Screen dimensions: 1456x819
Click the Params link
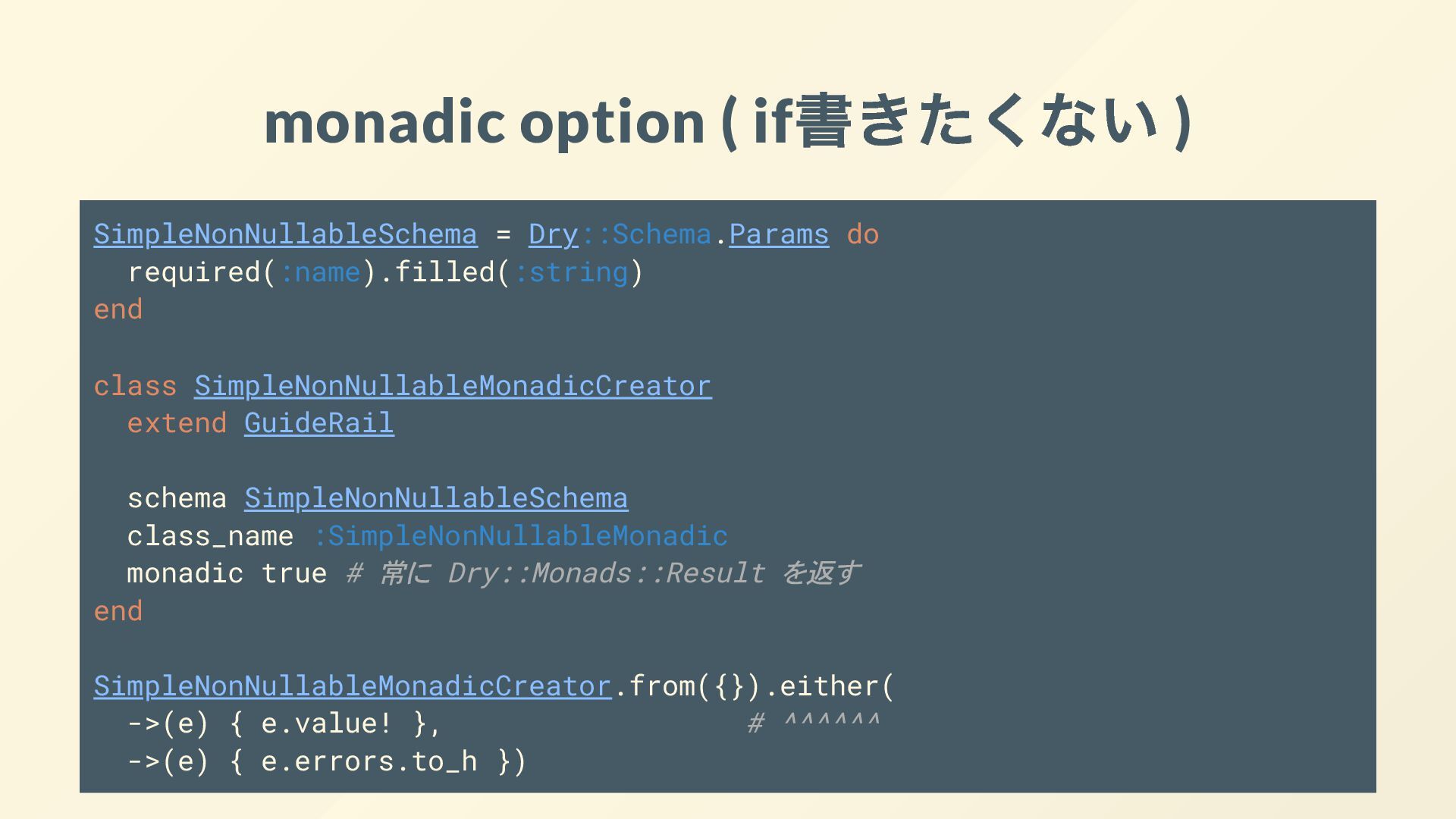pos(779,234)
